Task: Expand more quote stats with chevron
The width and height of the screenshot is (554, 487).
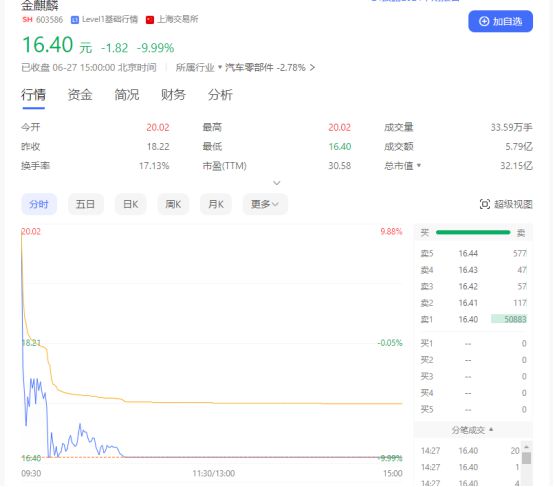Action: pyautogui.click(x=277, y=183)
